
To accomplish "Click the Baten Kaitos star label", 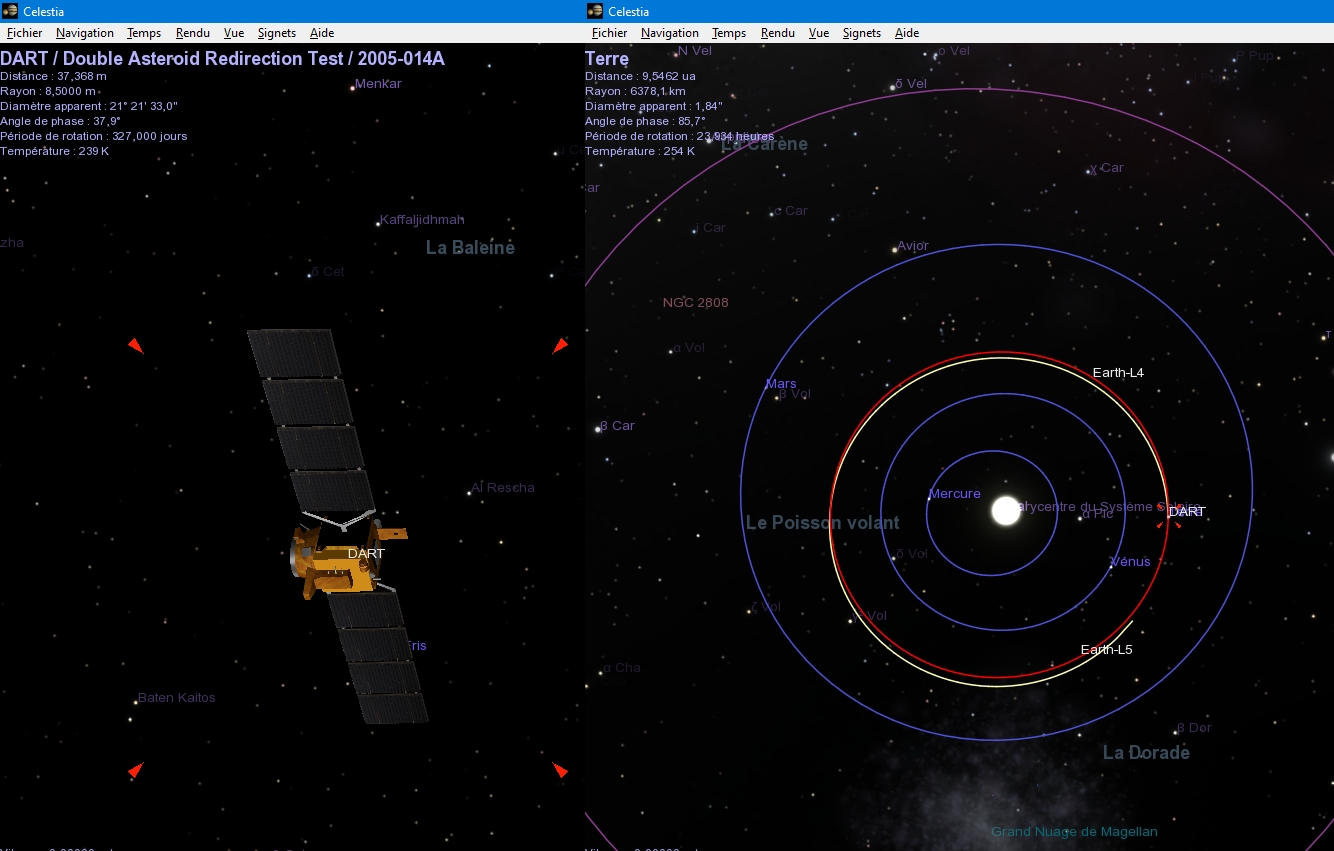I will [176, 698].
